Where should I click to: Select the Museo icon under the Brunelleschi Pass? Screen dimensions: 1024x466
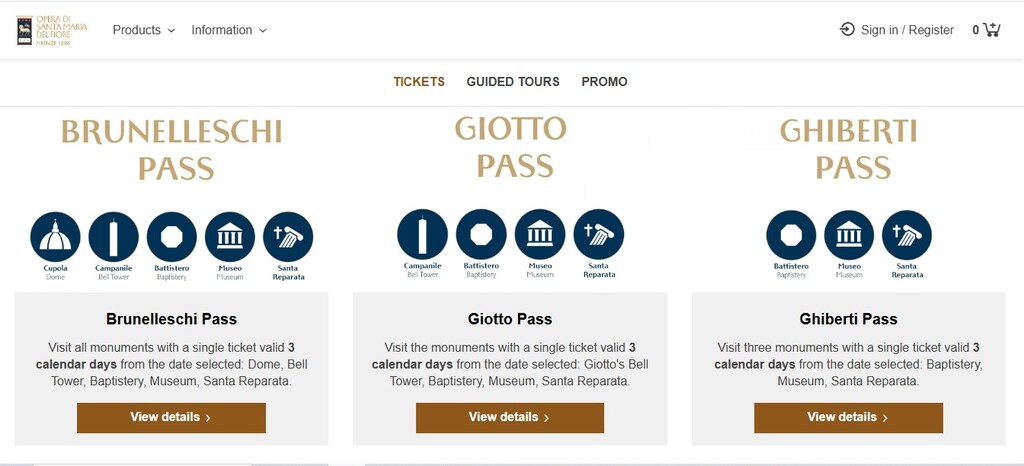click(230, 236)
